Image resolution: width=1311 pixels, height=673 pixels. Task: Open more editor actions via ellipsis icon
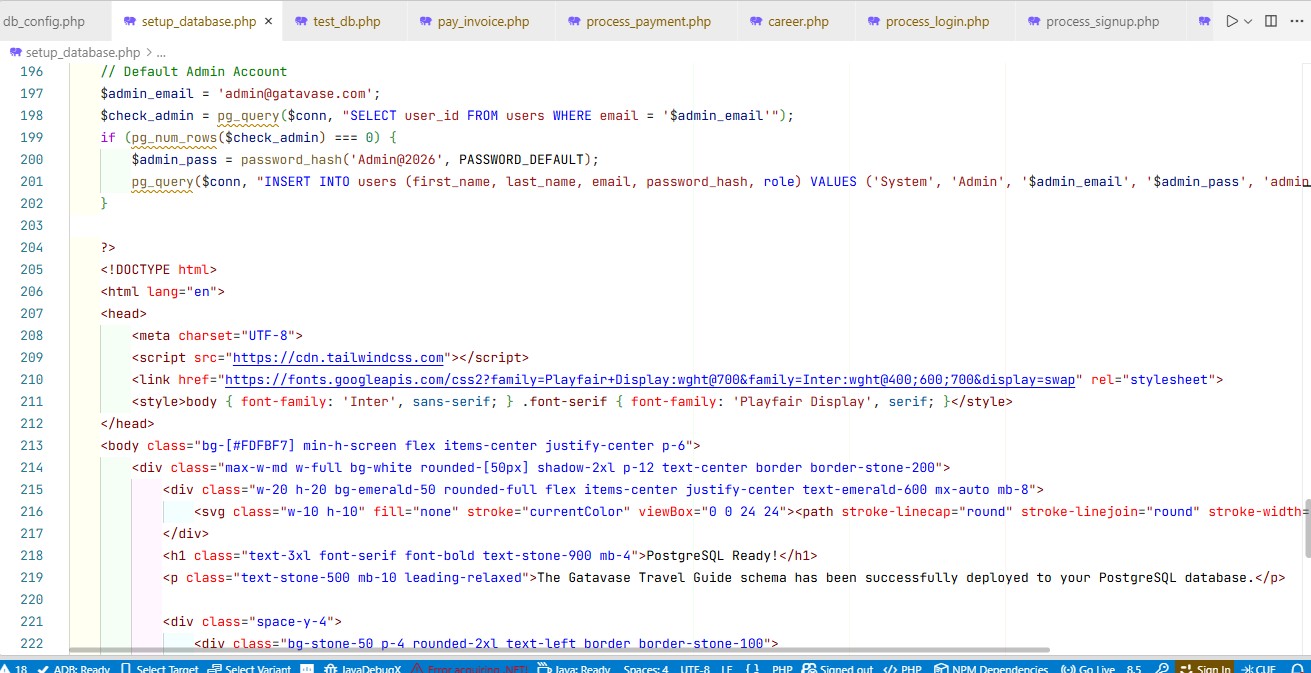pos(1297,21)
